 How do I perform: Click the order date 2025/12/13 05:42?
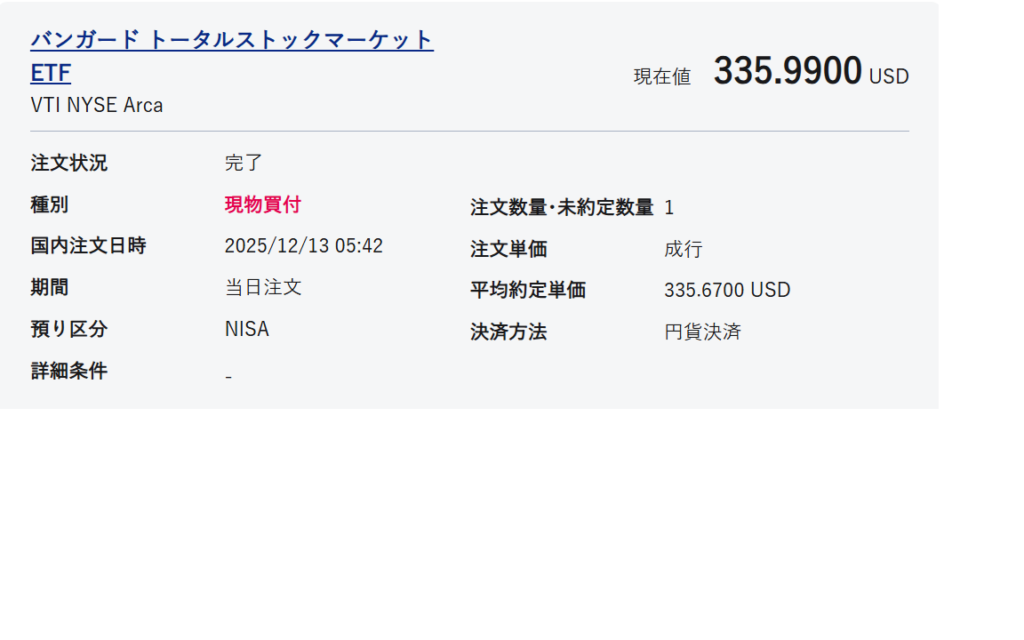[x=303, y=246]
